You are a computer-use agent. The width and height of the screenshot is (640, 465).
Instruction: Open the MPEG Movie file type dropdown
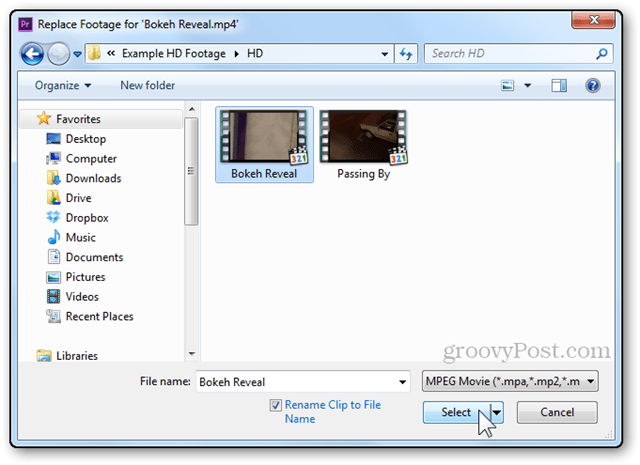[510, 381]
